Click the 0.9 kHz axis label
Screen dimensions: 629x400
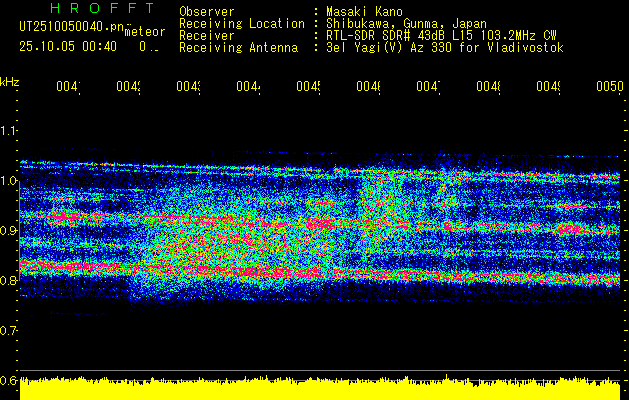click(8, 230)
